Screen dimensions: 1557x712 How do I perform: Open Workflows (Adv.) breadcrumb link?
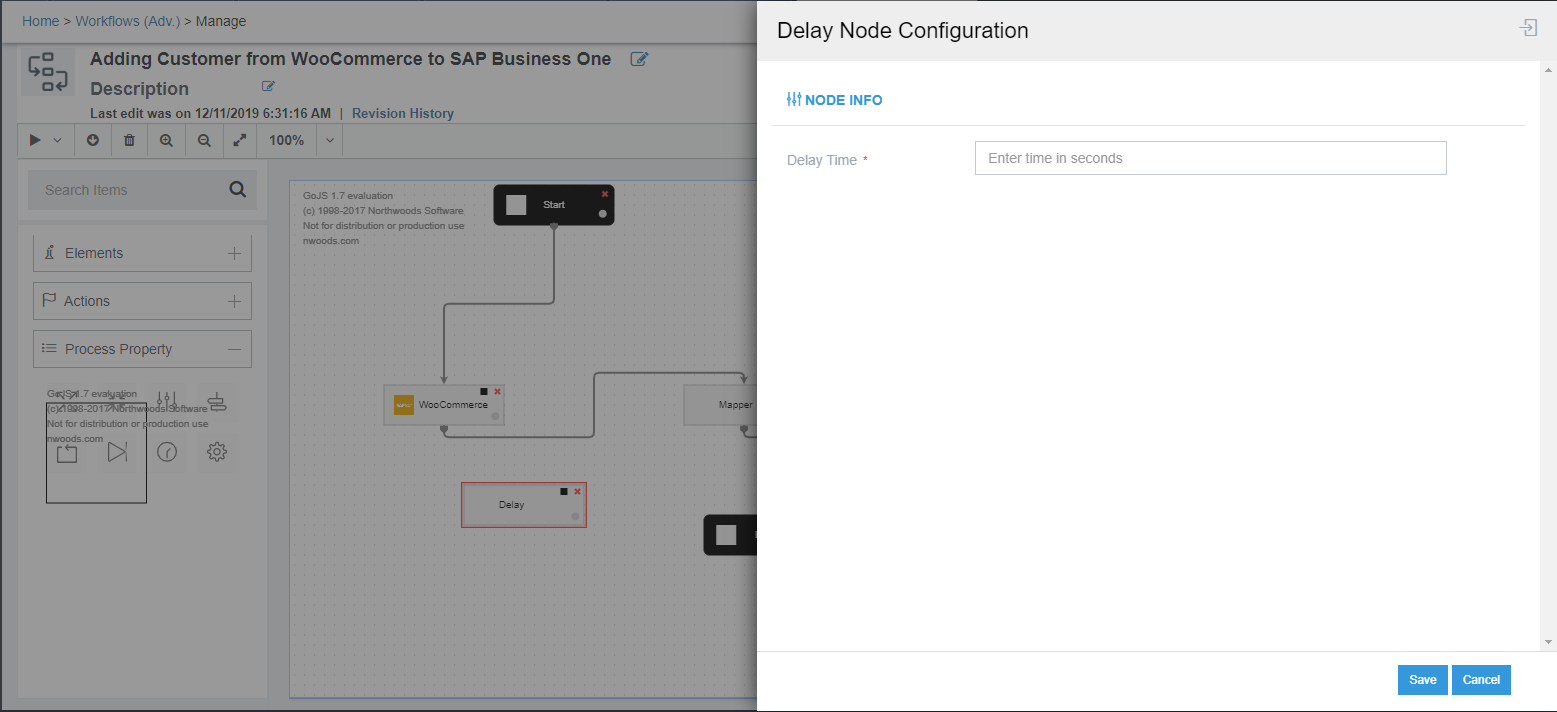[x=128, y=21]
